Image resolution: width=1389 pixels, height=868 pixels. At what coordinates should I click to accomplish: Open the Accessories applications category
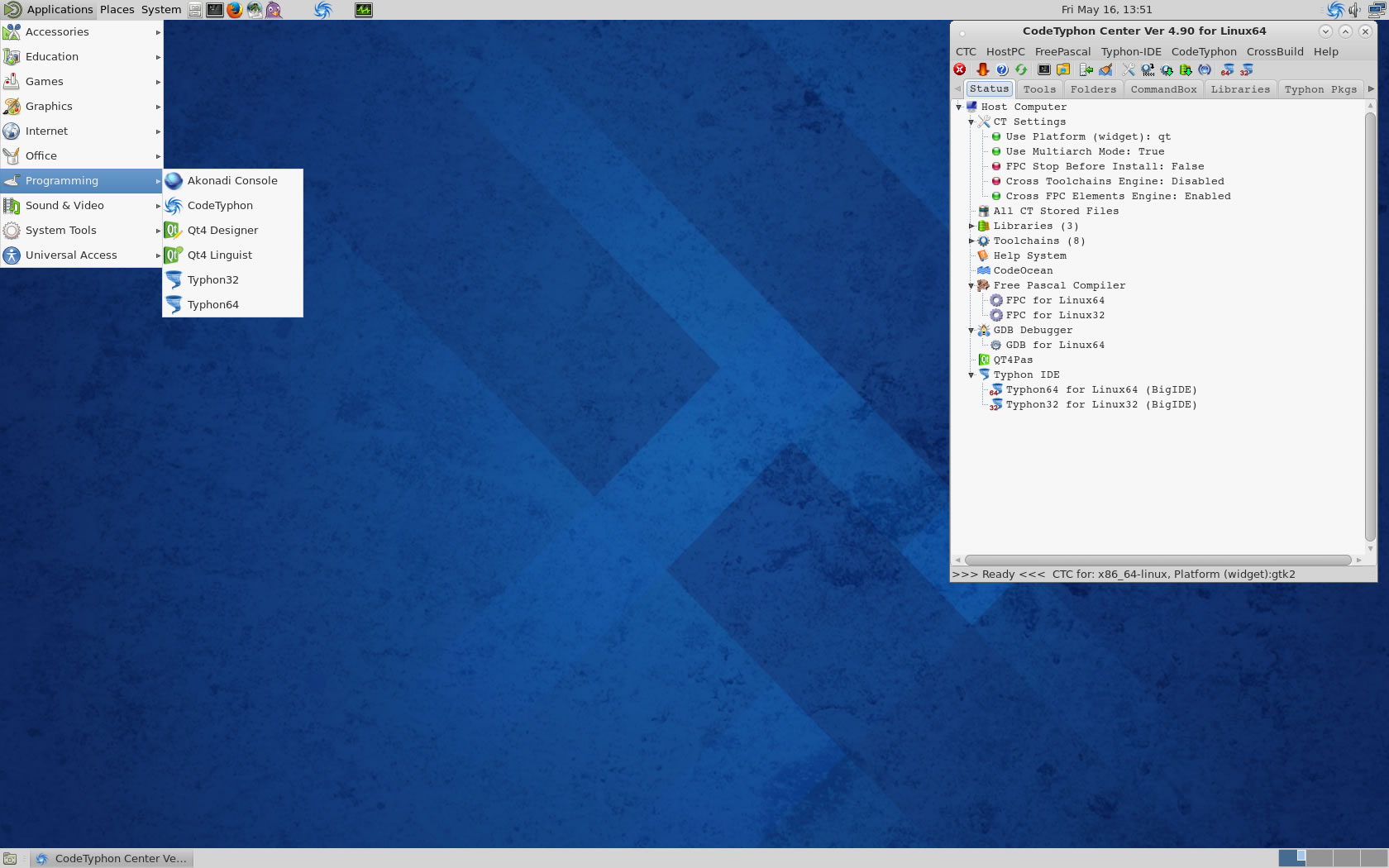pyautogui.click(x=82, y=31)
